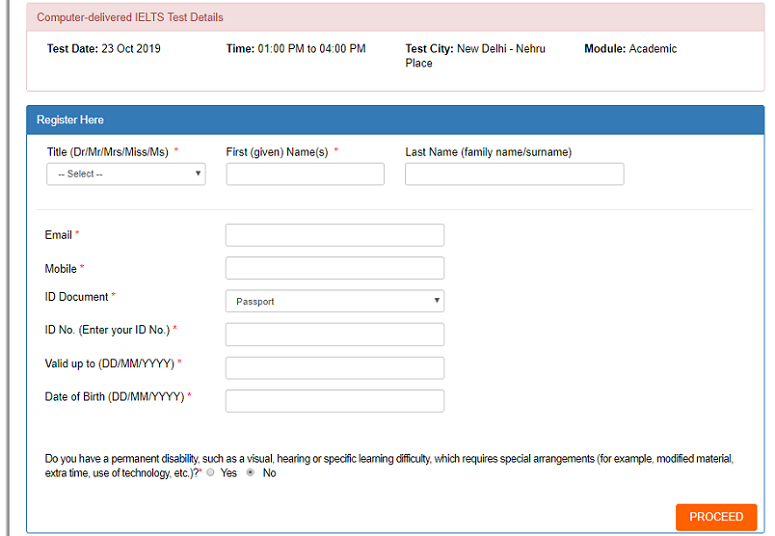
Task: Focus the Valid up to date field
Action: 334,368
